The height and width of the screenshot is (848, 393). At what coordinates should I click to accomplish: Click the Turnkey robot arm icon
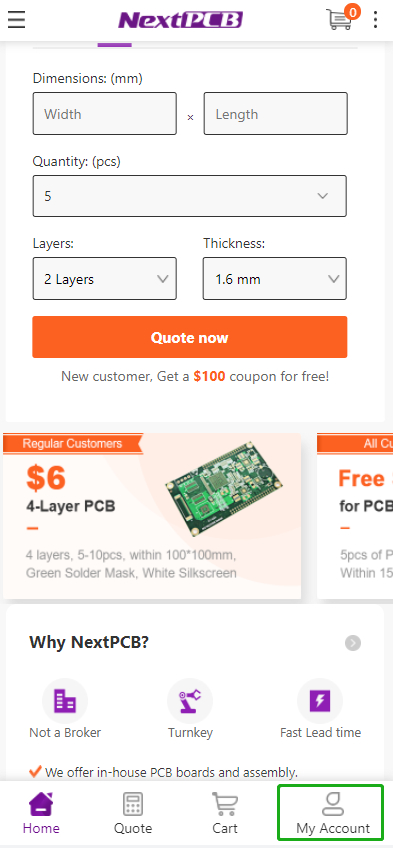tap(190, 701)
